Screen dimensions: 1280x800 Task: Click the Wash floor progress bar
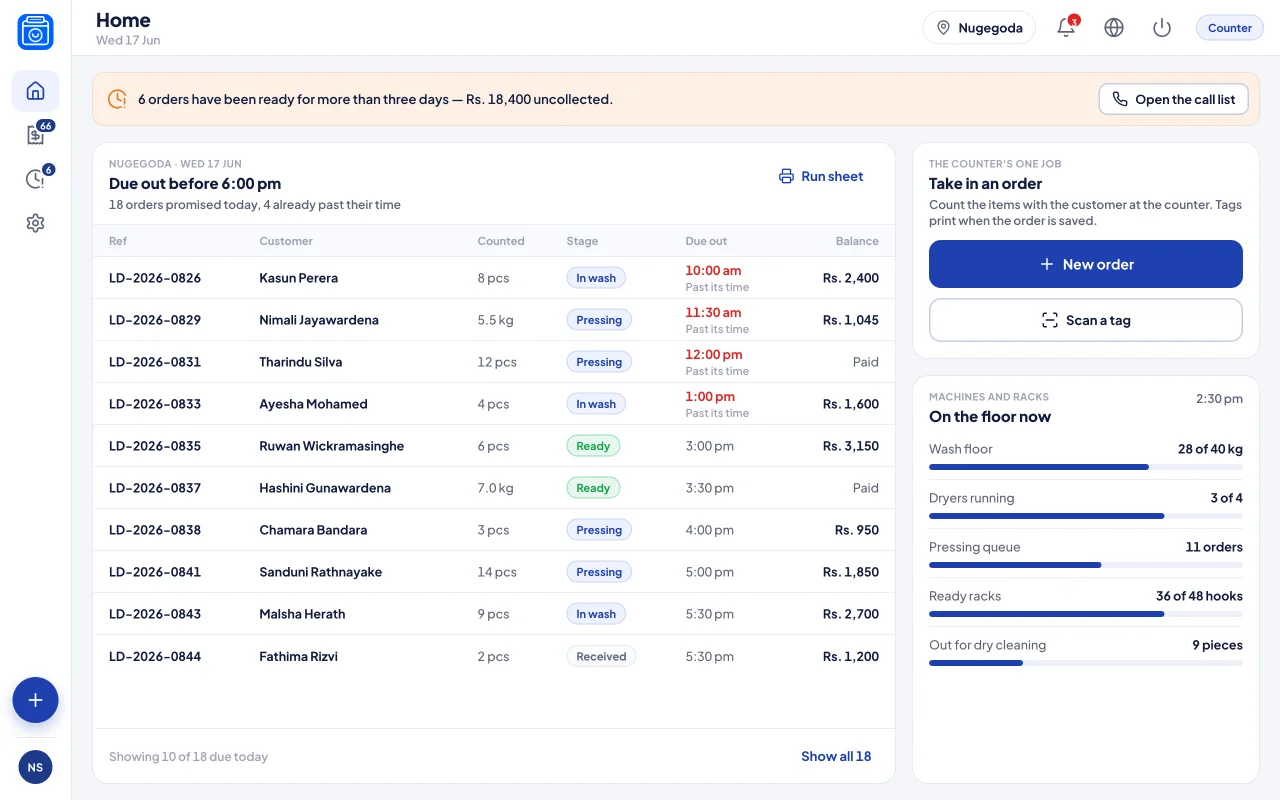1086,467
